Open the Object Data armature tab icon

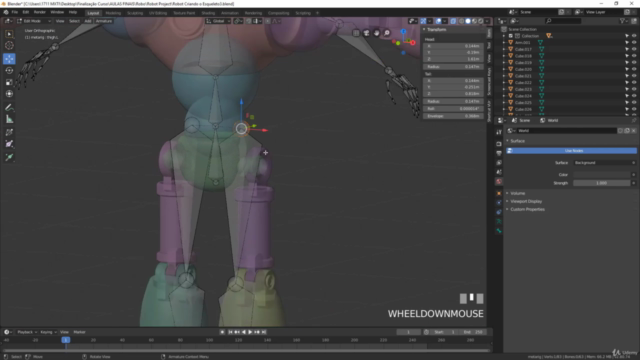[x=499, y=222]
